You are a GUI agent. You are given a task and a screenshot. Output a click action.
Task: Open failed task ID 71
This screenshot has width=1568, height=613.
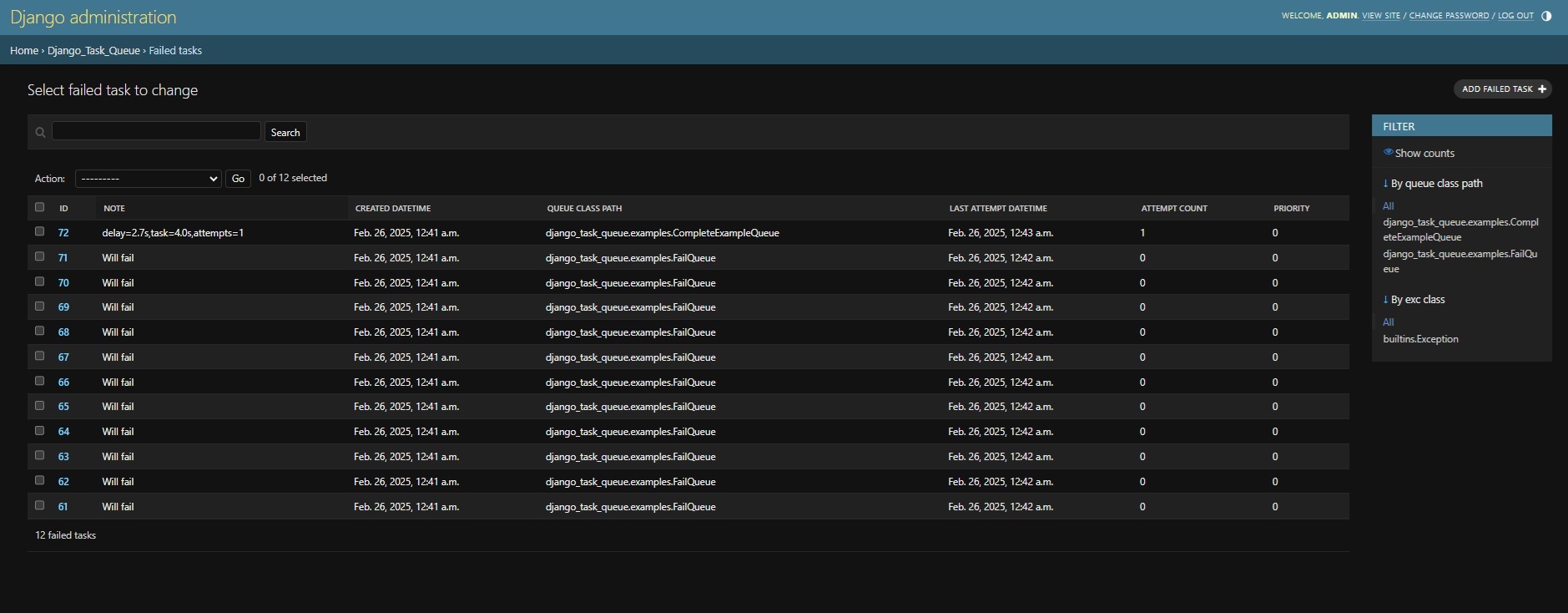click(x=63, y=258)
